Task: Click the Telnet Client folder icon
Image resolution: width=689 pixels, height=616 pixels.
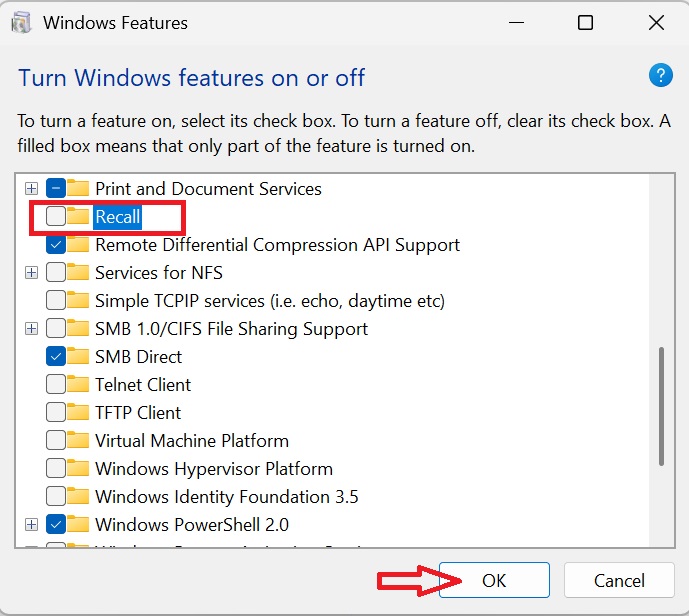Action: coord(80,384)
